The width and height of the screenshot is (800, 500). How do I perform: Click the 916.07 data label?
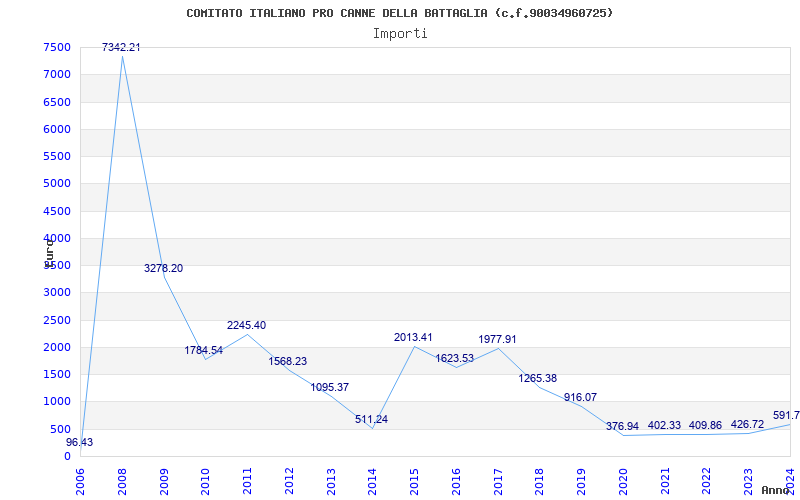click(x=581, y=397)
